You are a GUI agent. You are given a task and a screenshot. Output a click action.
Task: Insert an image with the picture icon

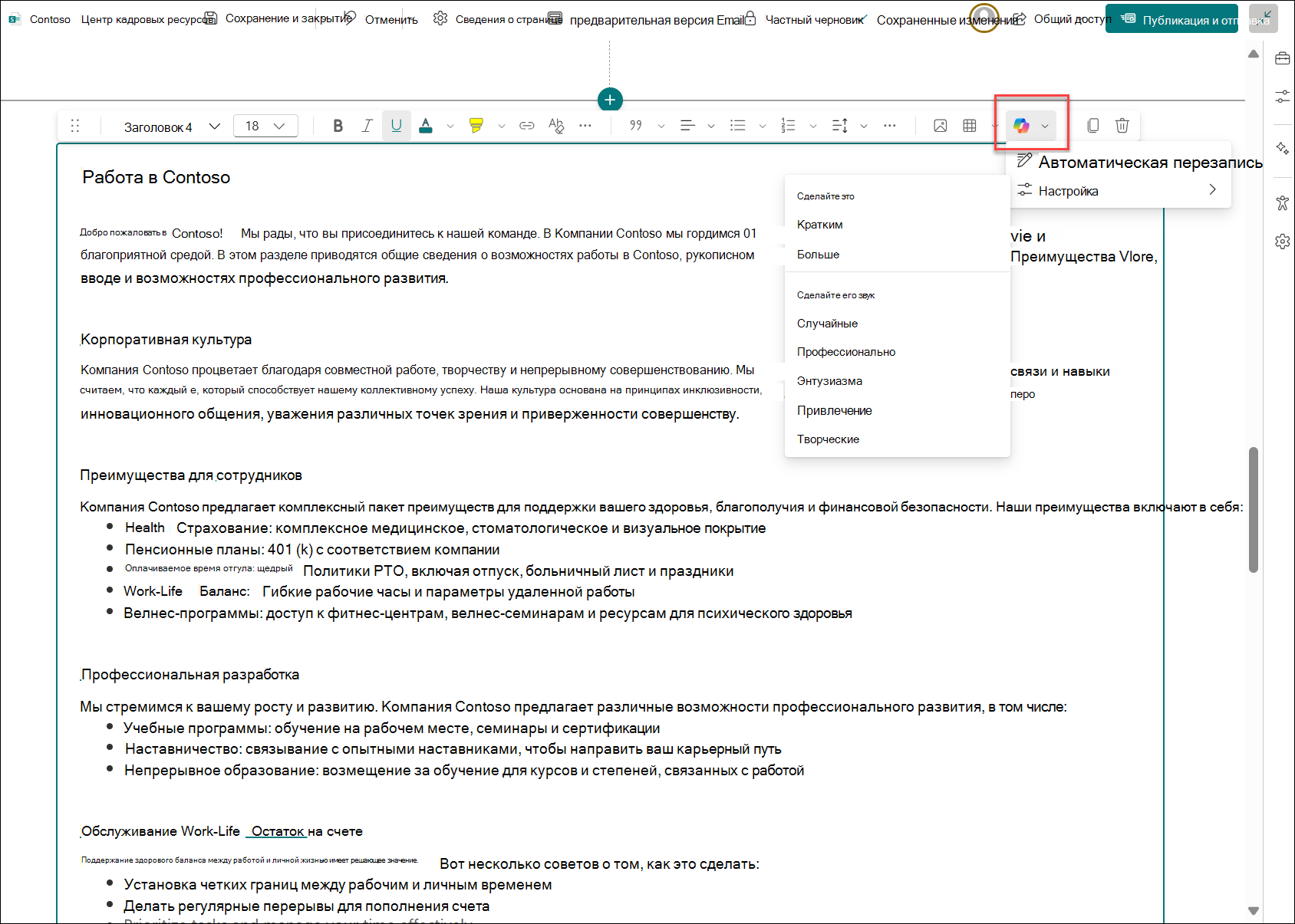click(941, 126)
